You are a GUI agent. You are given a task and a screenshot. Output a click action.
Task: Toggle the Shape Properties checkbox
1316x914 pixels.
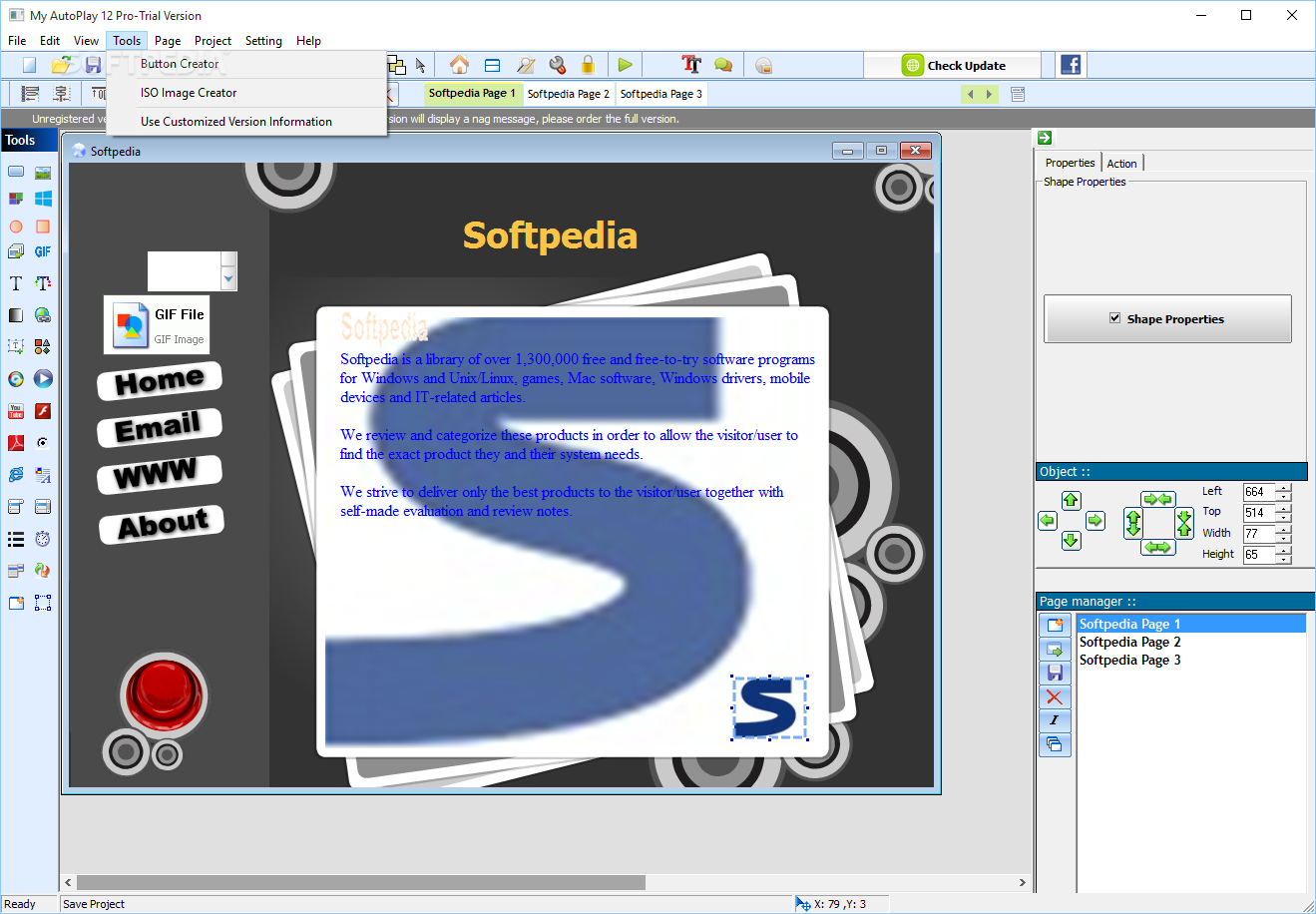(x=1114, y=318)
